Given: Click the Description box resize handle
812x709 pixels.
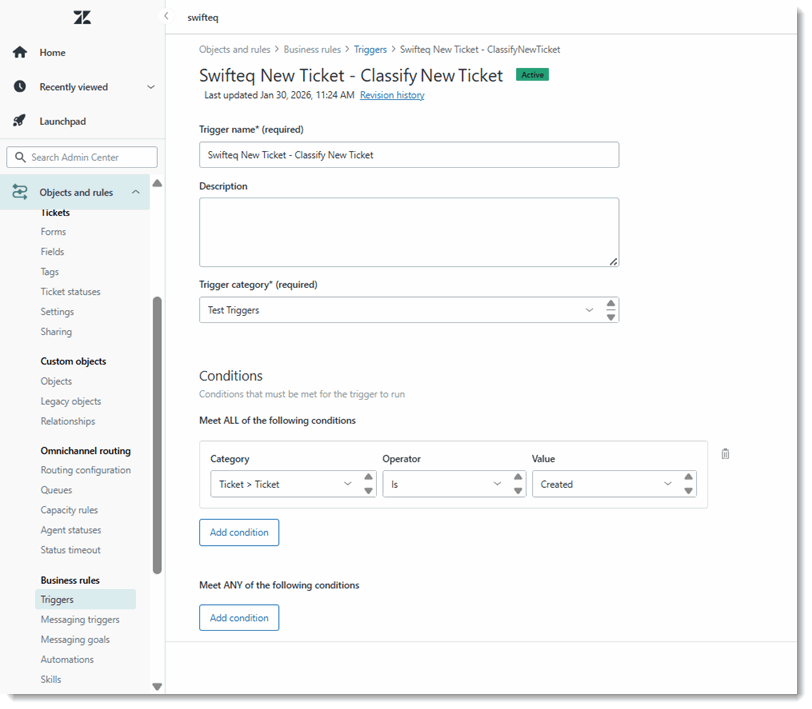Looking at the screenshot, I should (x=614, y=262).
